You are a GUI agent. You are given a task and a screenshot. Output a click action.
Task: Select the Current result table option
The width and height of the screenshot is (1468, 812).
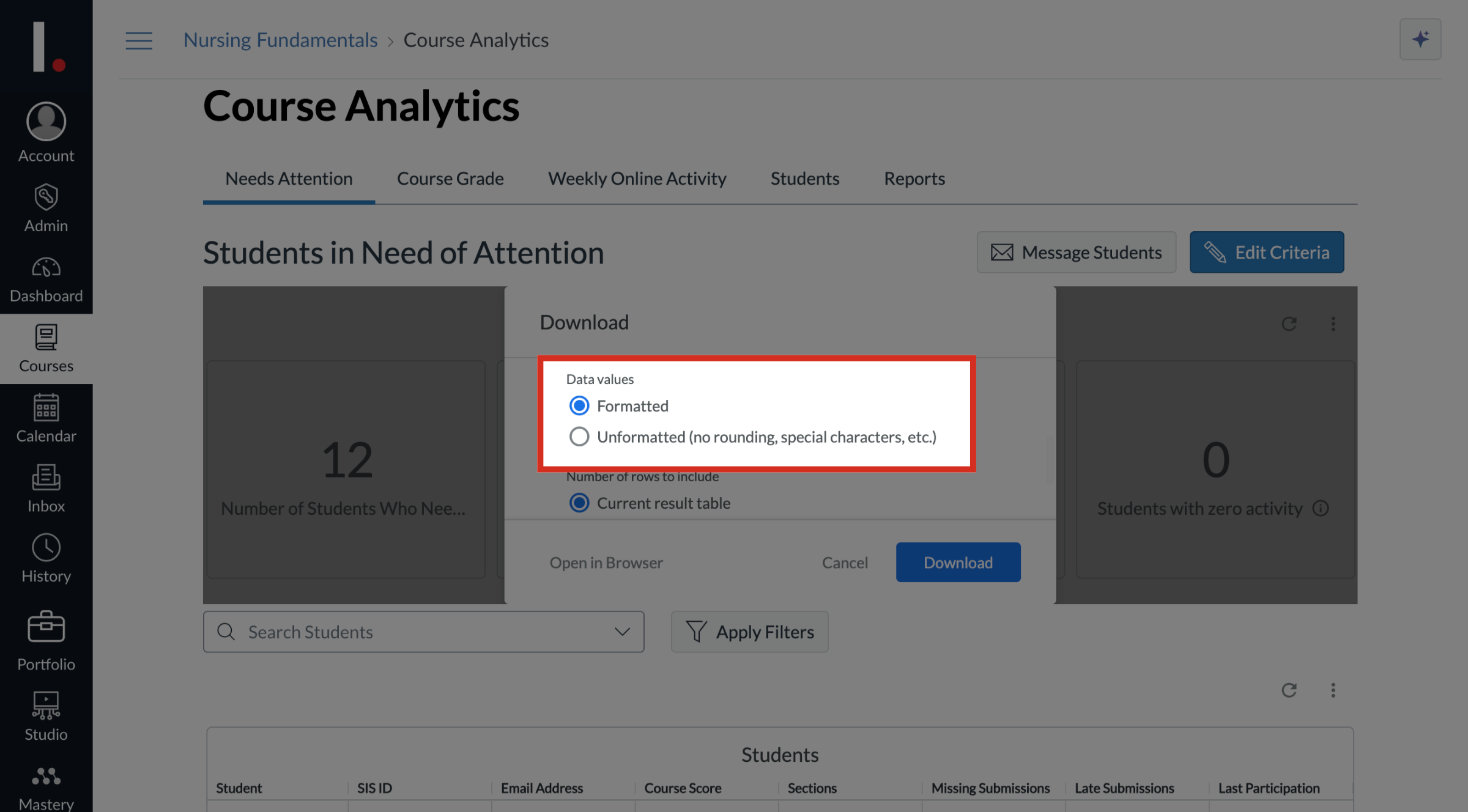point(579,503)
